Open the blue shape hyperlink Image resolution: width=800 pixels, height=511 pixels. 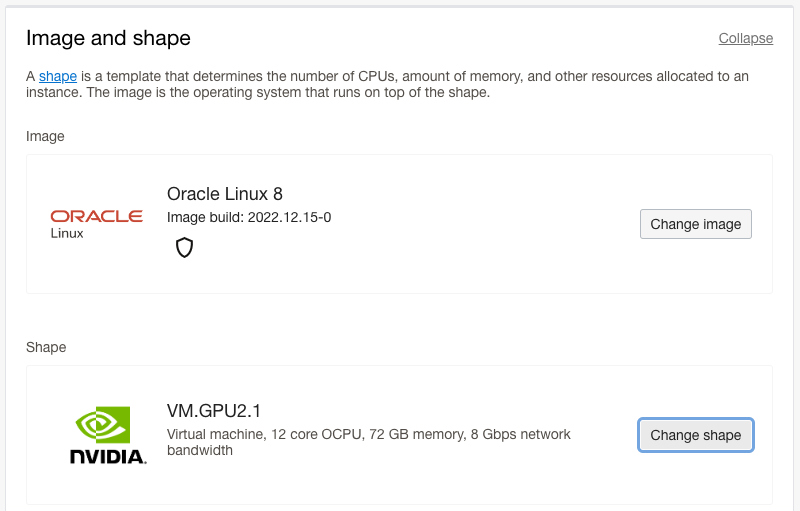[x=58, y=76]
